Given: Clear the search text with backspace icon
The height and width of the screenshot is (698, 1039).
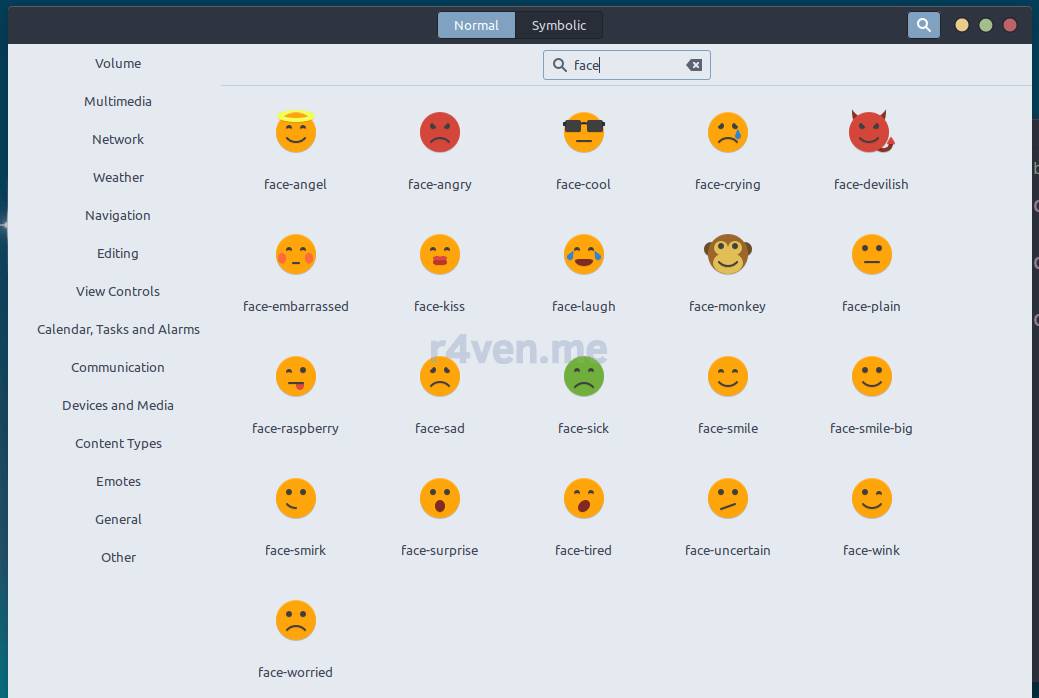Looking at the screenshot, I should [x=694, y=65].
